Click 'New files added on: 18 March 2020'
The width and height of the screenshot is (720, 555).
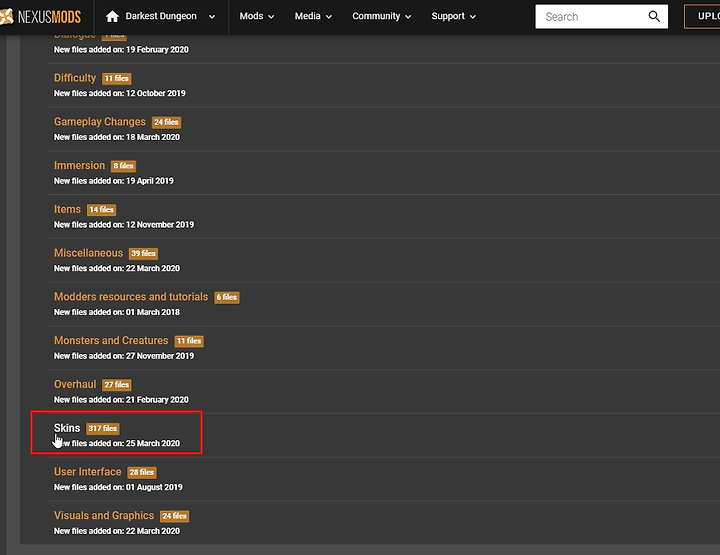117,137
